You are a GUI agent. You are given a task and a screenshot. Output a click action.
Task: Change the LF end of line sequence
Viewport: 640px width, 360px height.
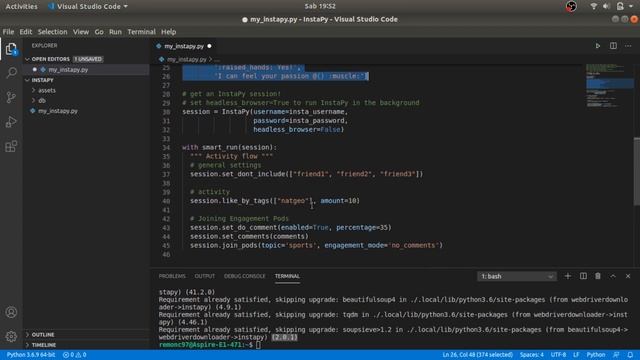click(576, 355)
